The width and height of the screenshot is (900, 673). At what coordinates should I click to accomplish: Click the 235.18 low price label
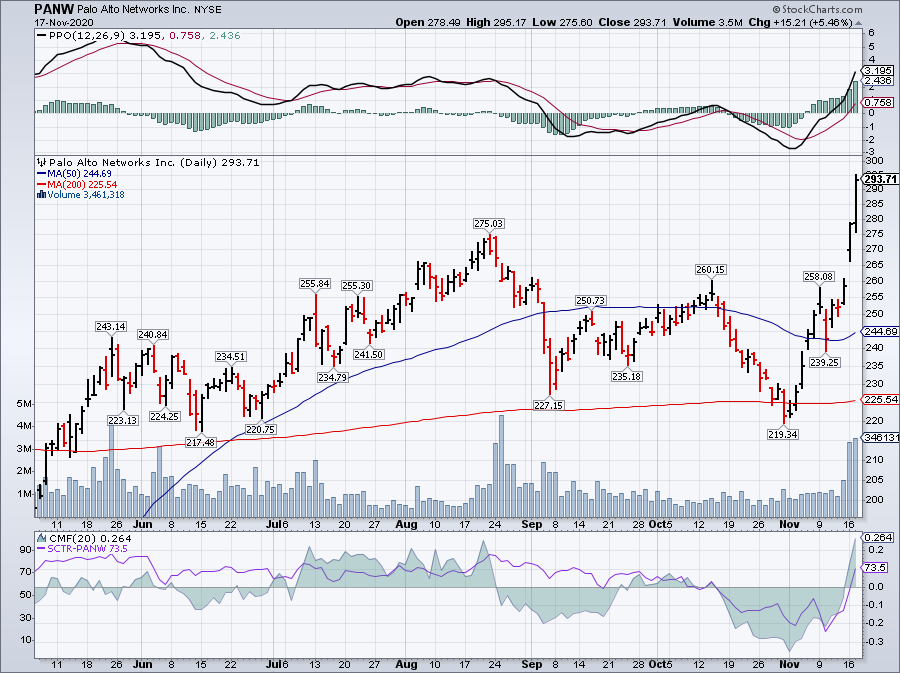[627, 376]
